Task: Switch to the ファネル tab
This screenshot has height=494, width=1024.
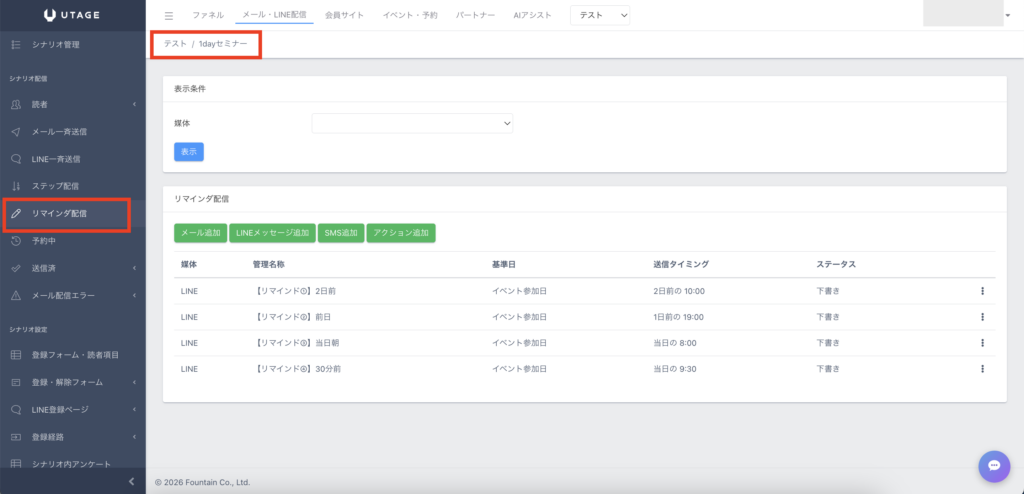Action: pyautogui.click(x=207, y=15)
